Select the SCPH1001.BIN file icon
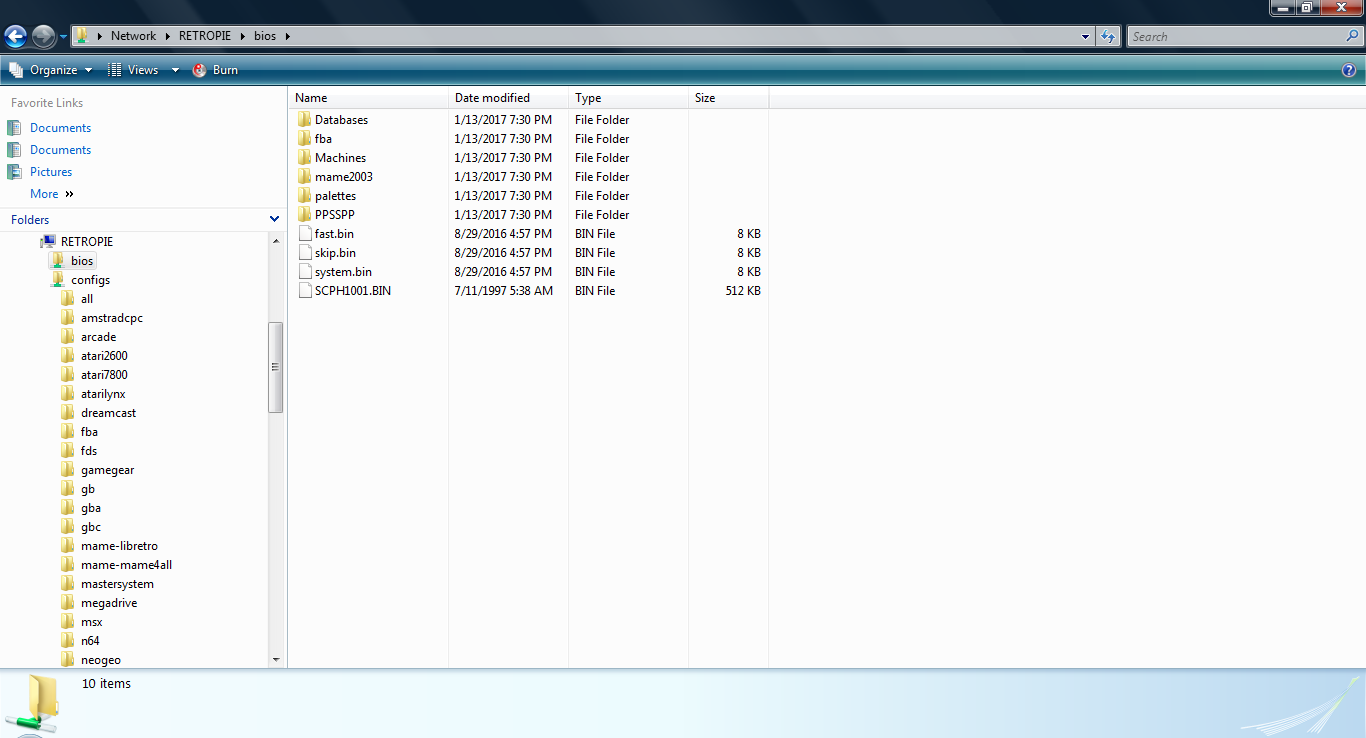1366x738 pixels. click(305, 291)
